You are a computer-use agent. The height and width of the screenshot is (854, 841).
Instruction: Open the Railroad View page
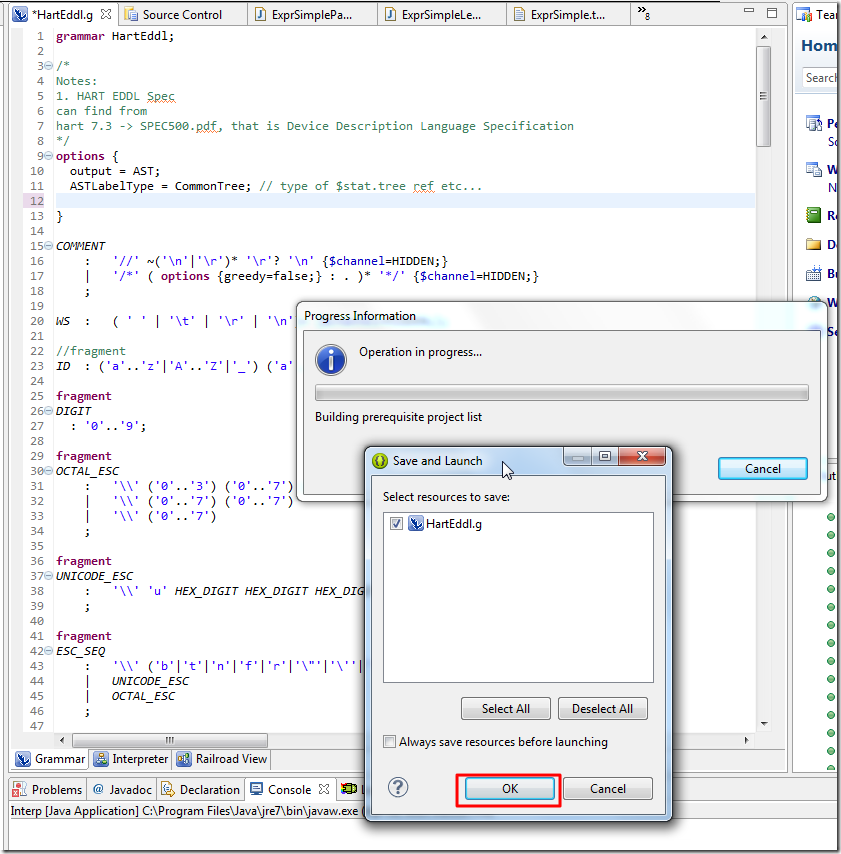point(222,759)
